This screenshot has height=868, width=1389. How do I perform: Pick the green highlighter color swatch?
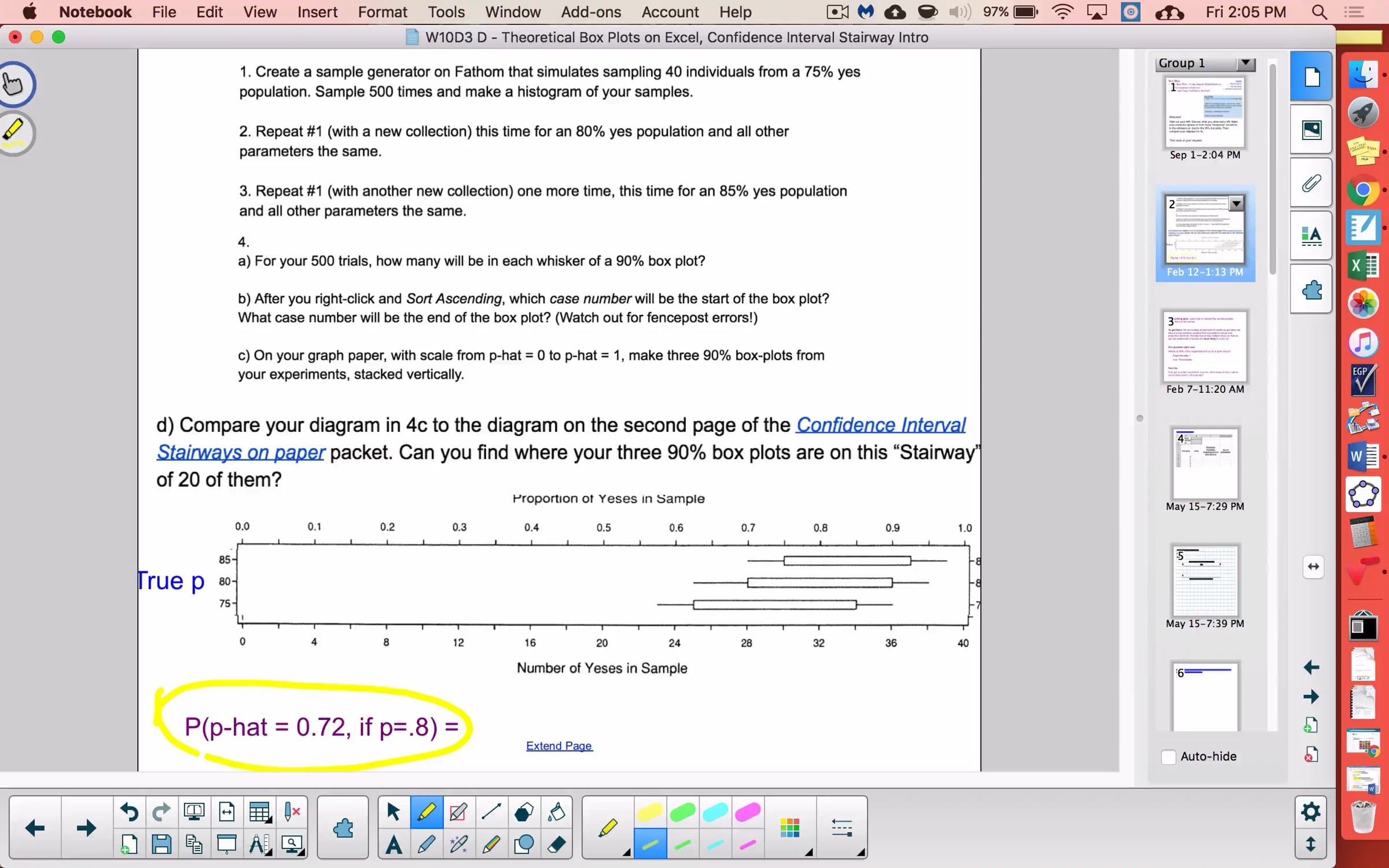(x=682, y=812)
